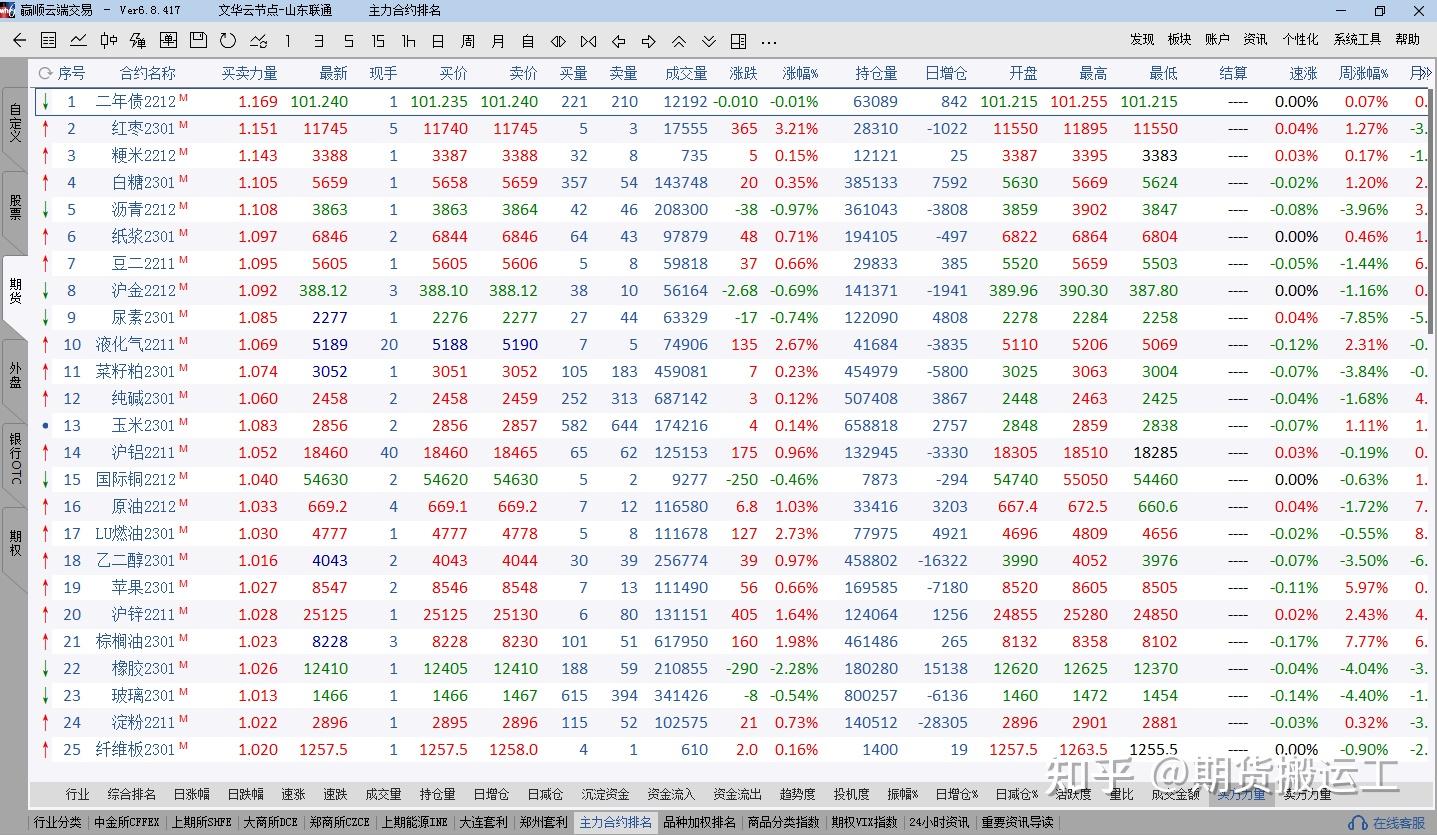
Task: Select the 1h period button
Action: pos(408,41)
